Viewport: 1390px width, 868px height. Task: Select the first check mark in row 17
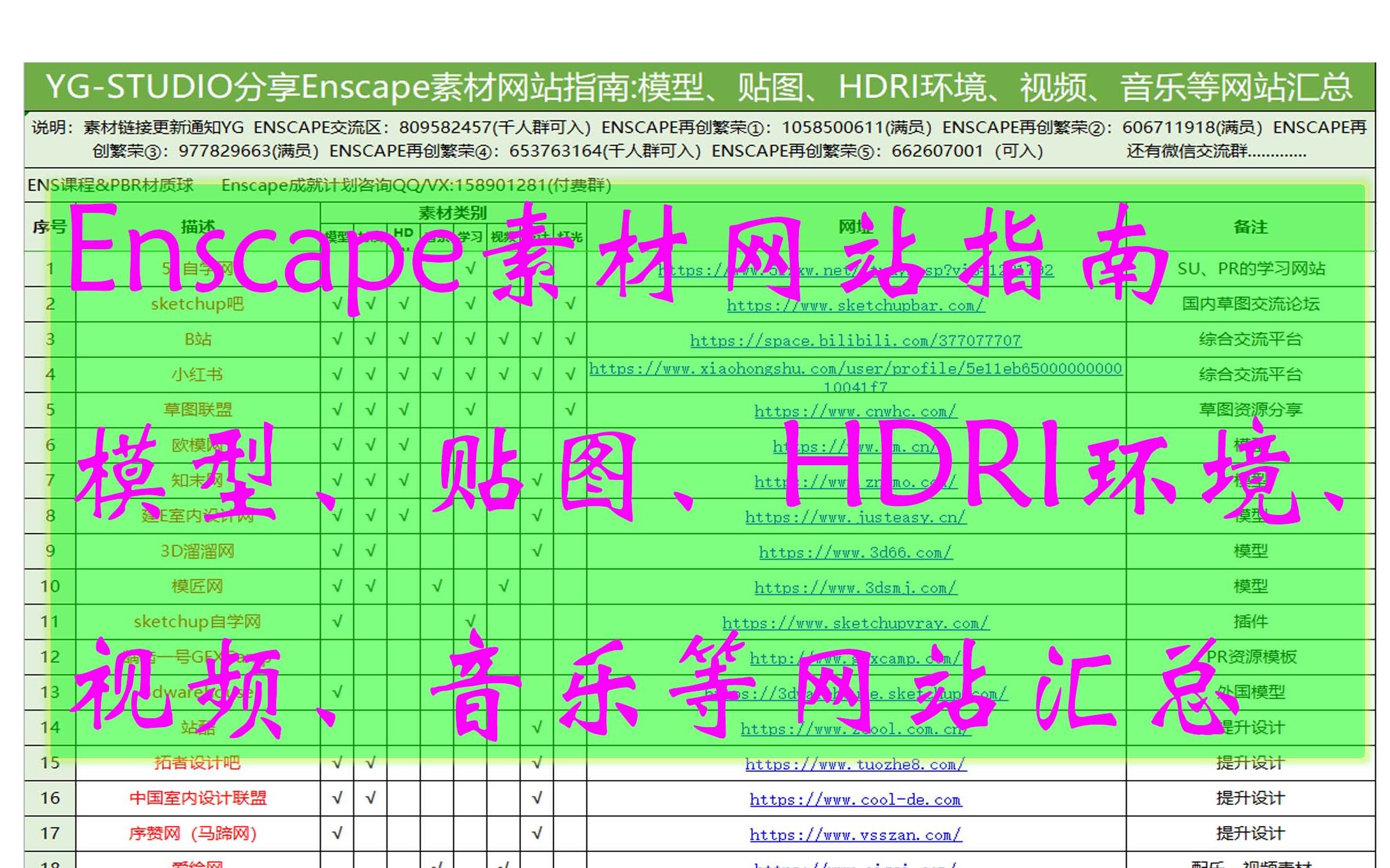click(337, 834)
